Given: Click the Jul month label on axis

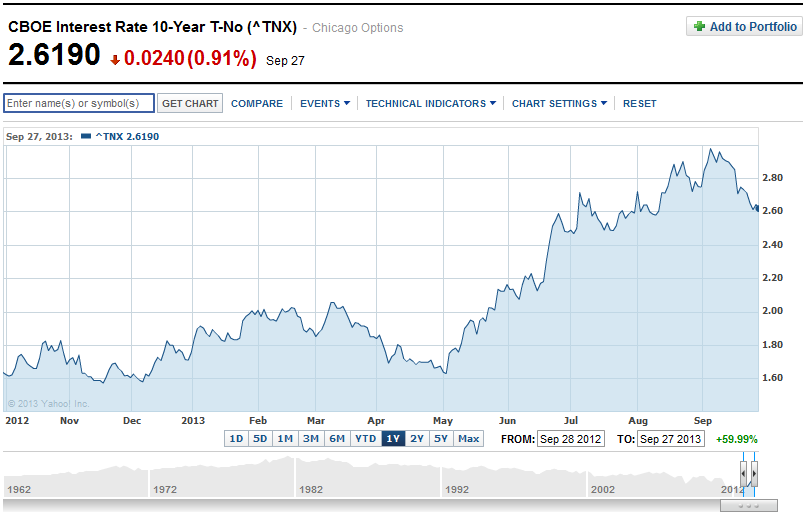Looking at the screenshot, I should click(571, 420).
